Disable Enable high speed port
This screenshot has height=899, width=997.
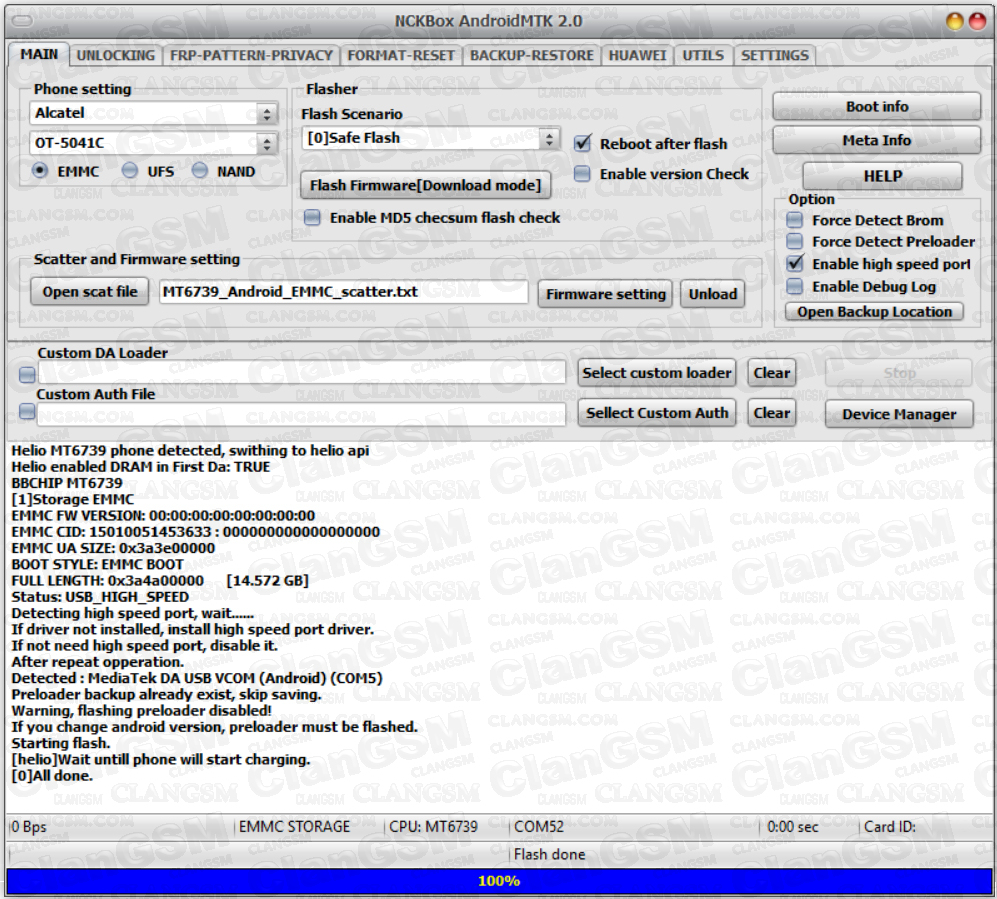(795, 263)
